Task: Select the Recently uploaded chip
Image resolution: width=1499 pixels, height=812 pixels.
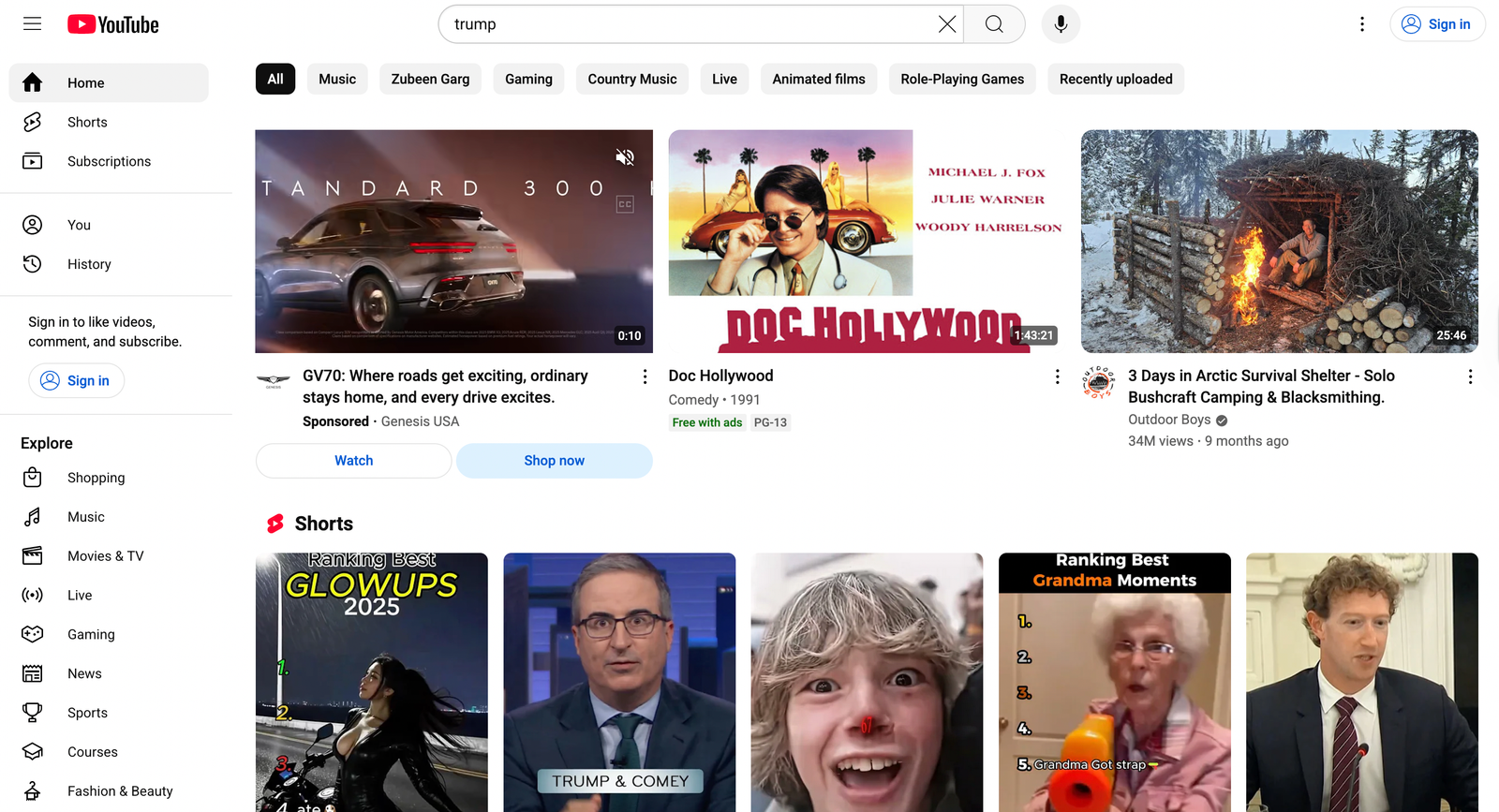Action: tap(1115, 80)
